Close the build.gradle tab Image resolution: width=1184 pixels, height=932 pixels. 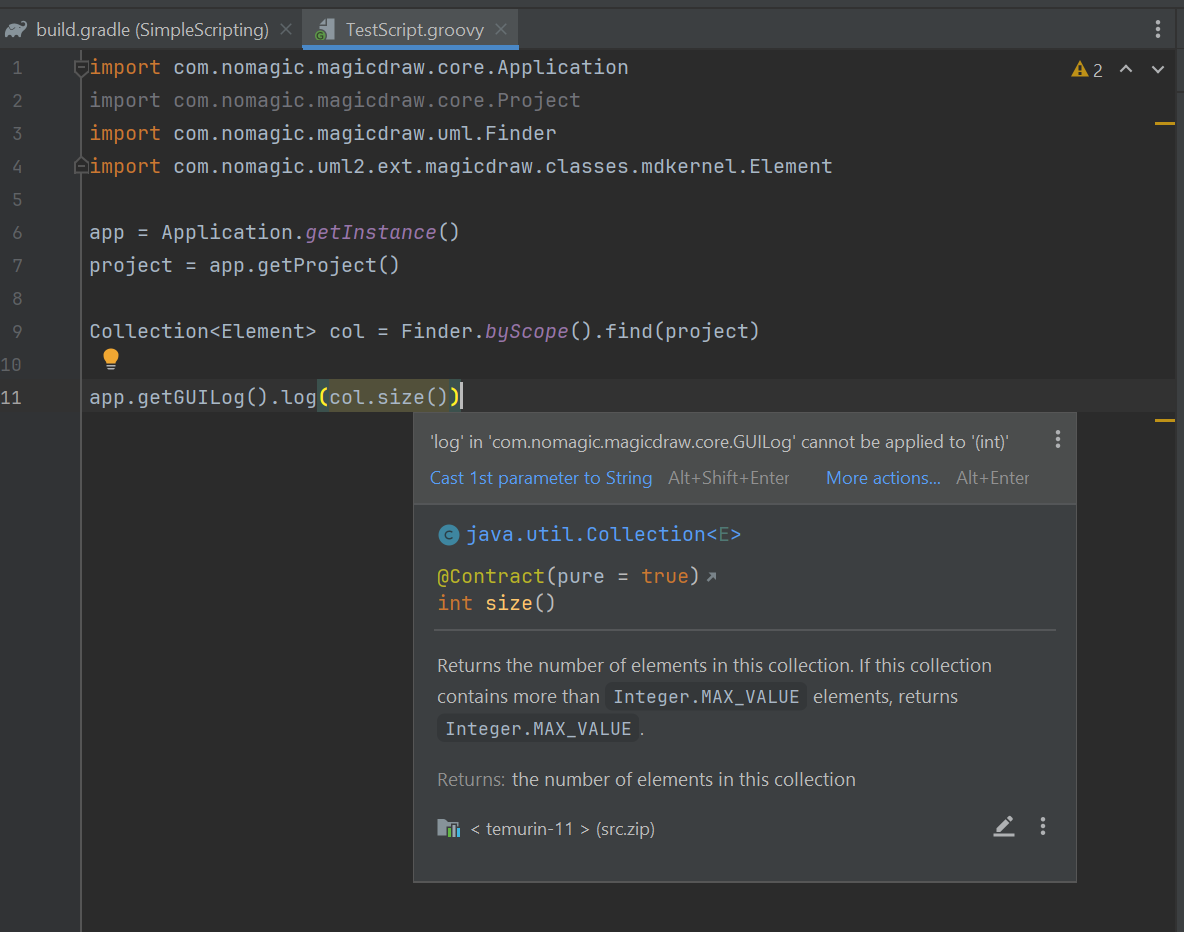click(286, 30)
